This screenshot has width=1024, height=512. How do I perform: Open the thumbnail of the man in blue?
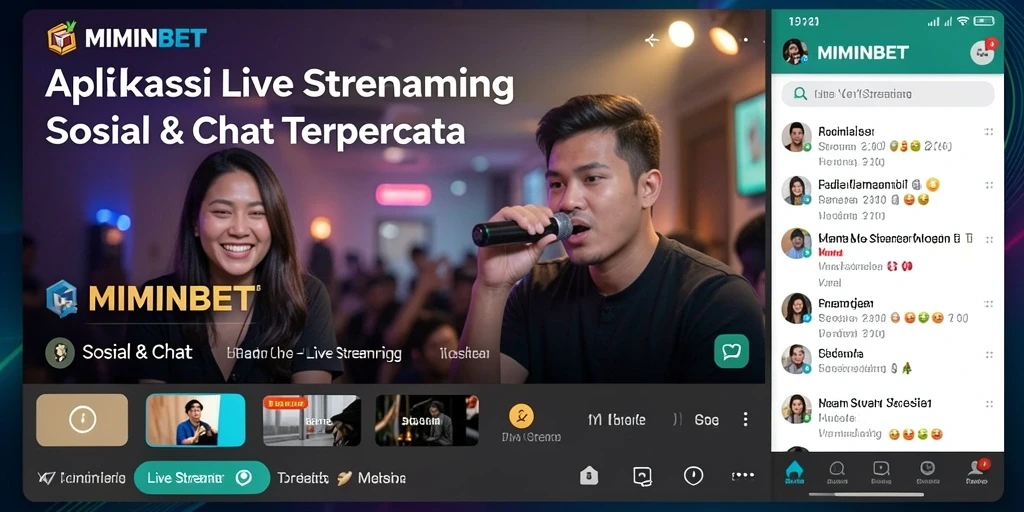point(195,420)
